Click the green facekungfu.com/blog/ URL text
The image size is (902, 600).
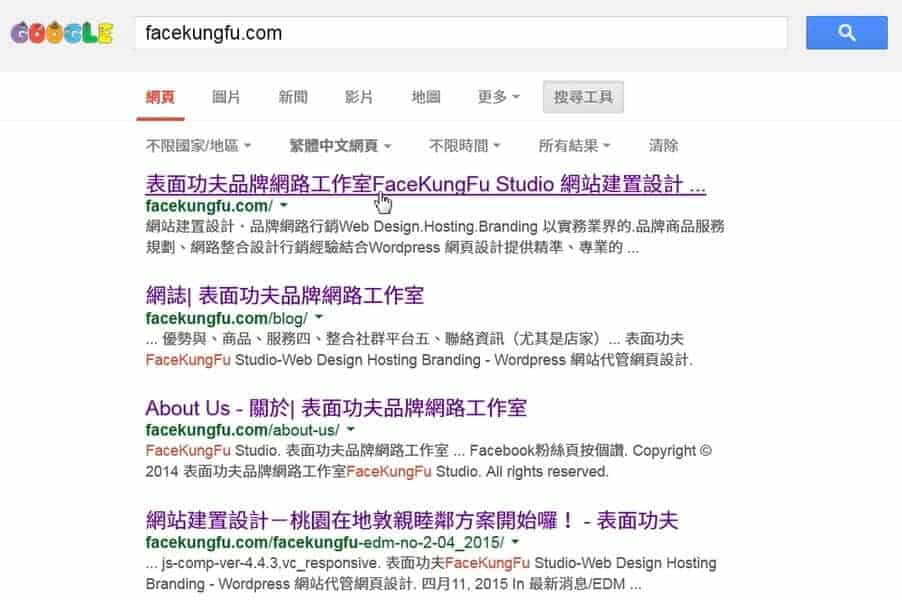(x=226, y=318)
